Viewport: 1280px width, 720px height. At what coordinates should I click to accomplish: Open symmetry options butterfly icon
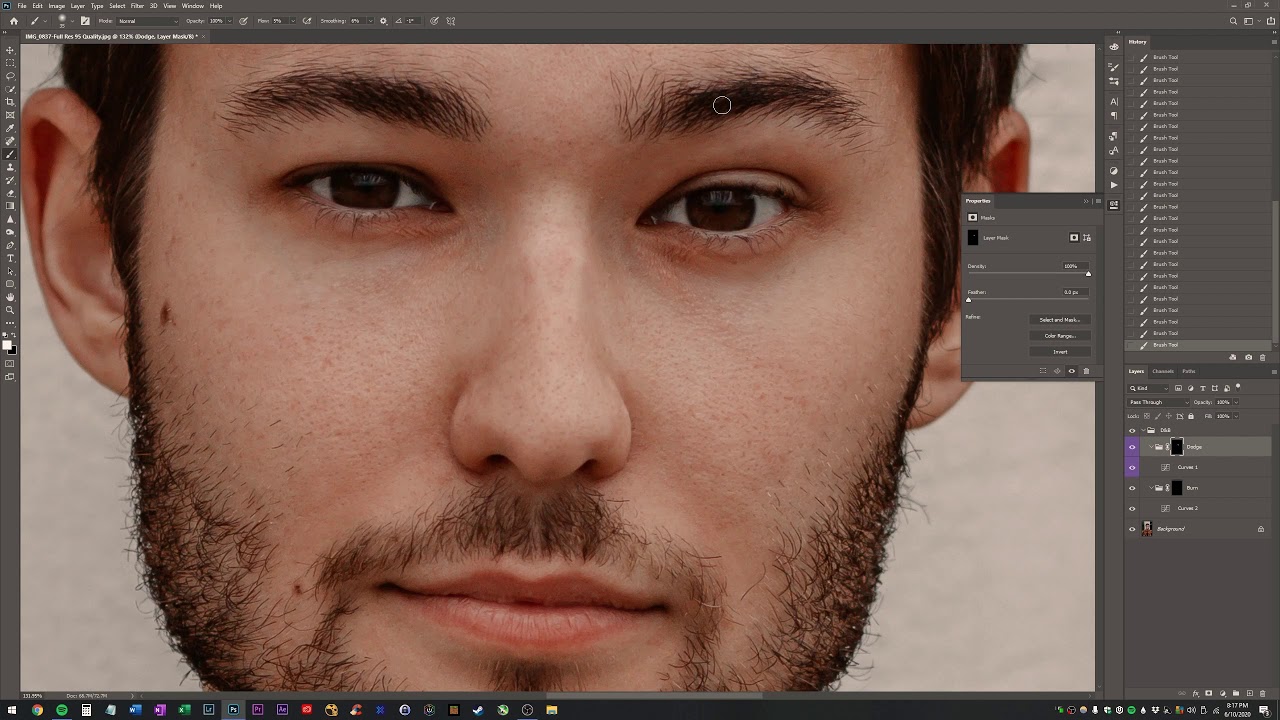(x=451, y=21)
